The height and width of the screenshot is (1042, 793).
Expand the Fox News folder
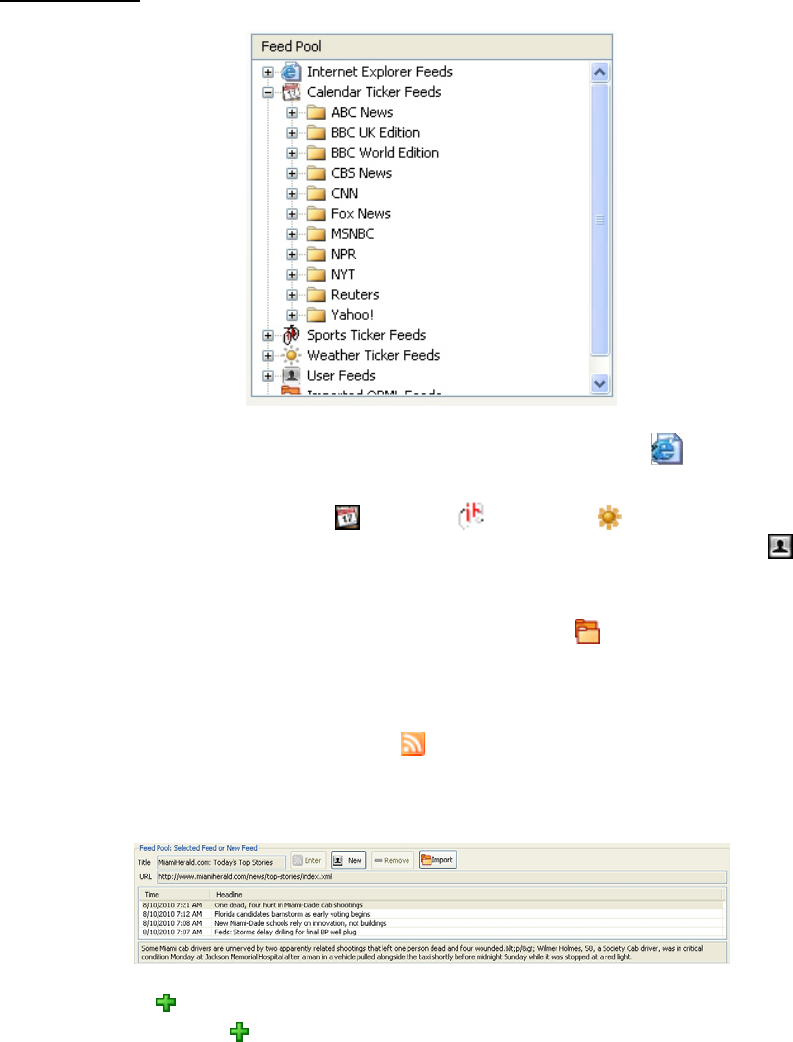[x=292, y=214]
